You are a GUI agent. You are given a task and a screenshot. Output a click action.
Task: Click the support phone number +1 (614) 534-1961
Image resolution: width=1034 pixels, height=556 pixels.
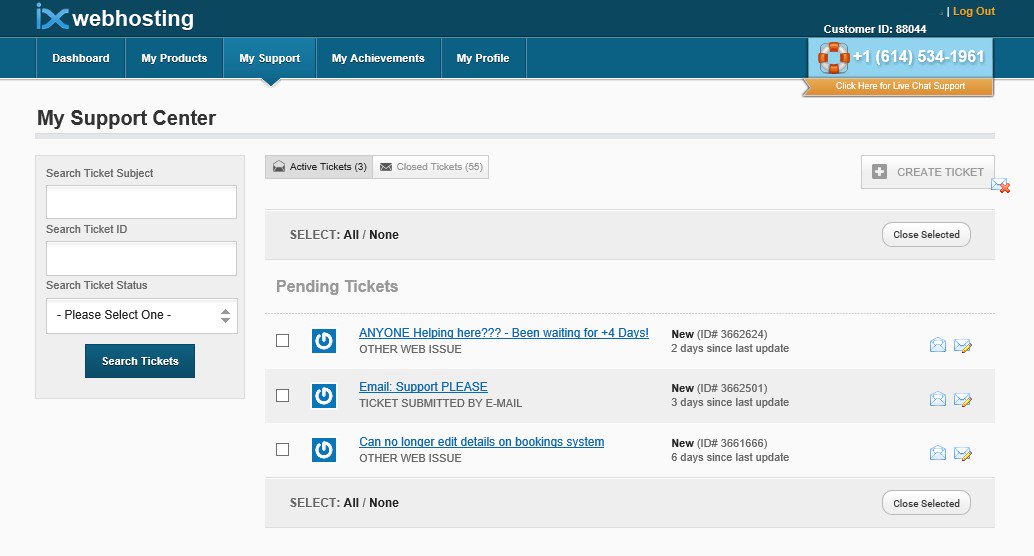[x=919, y=57]
